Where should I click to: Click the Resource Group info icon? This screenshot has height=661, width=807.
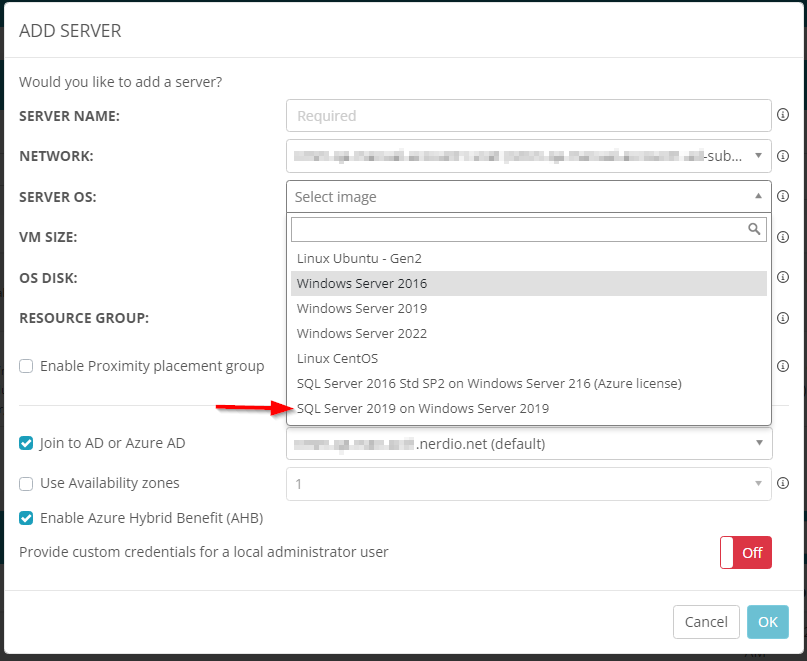pyautogui.click(x=783, y=318)
